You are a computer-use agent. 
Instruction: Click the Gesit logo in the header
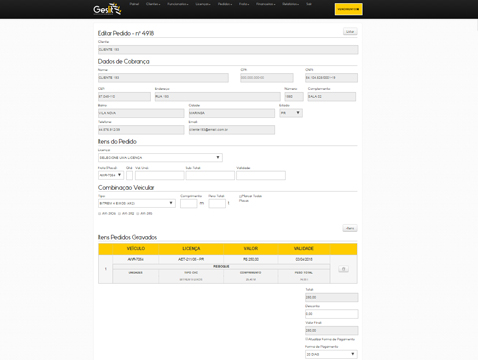(107, 9)
